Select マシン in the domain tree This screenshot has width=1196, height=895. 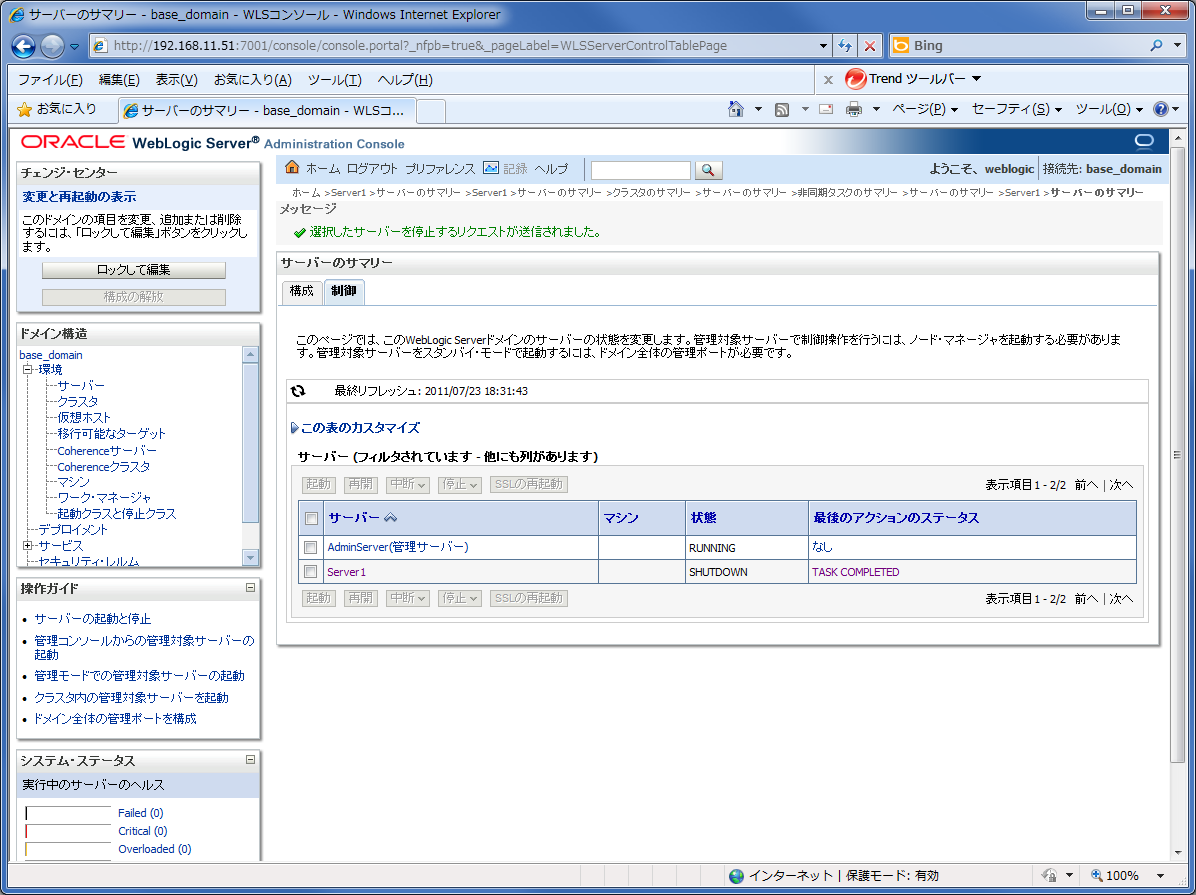tap(73, 482)
